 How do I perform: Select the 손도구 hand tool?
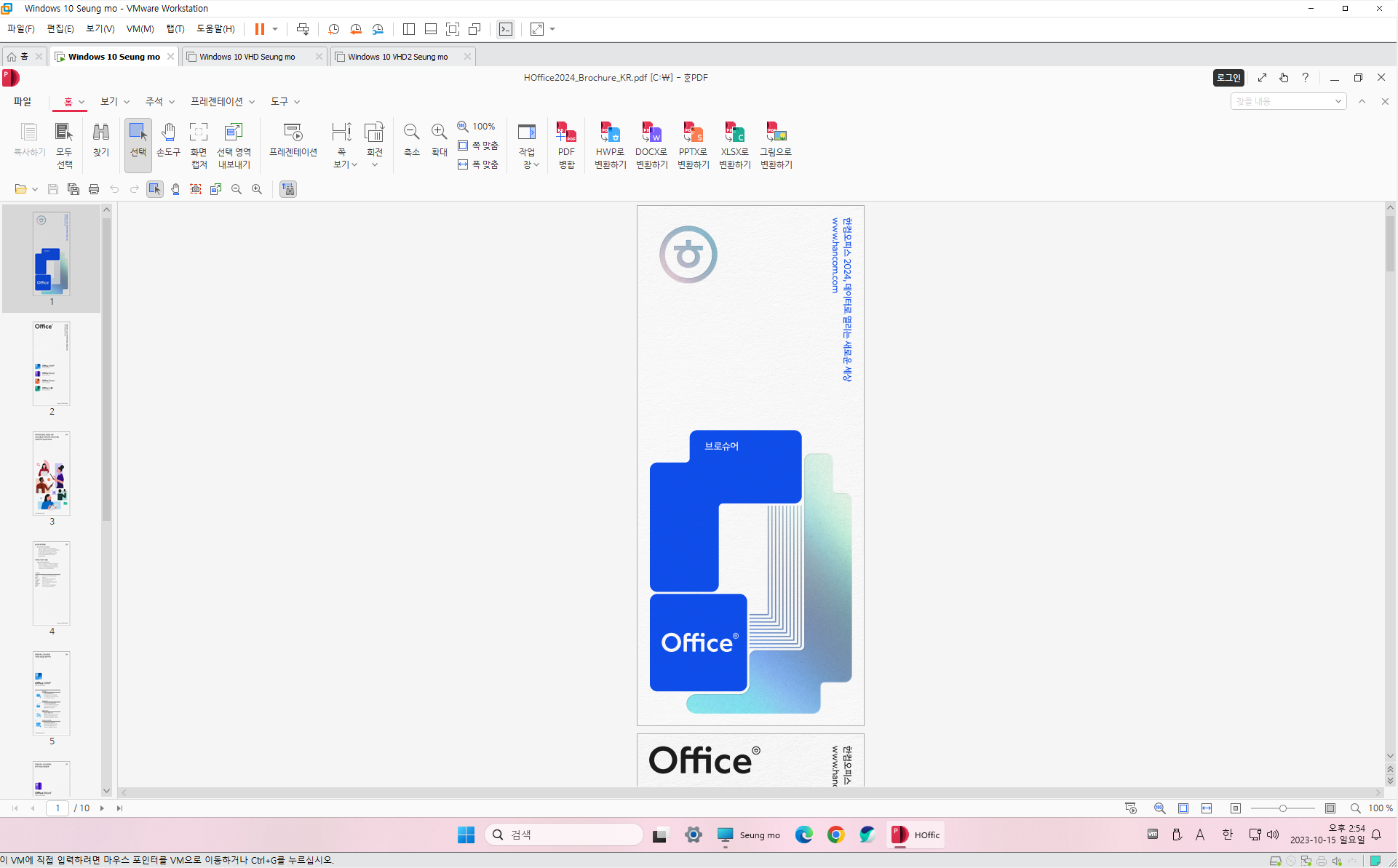[x=168, y=140]
